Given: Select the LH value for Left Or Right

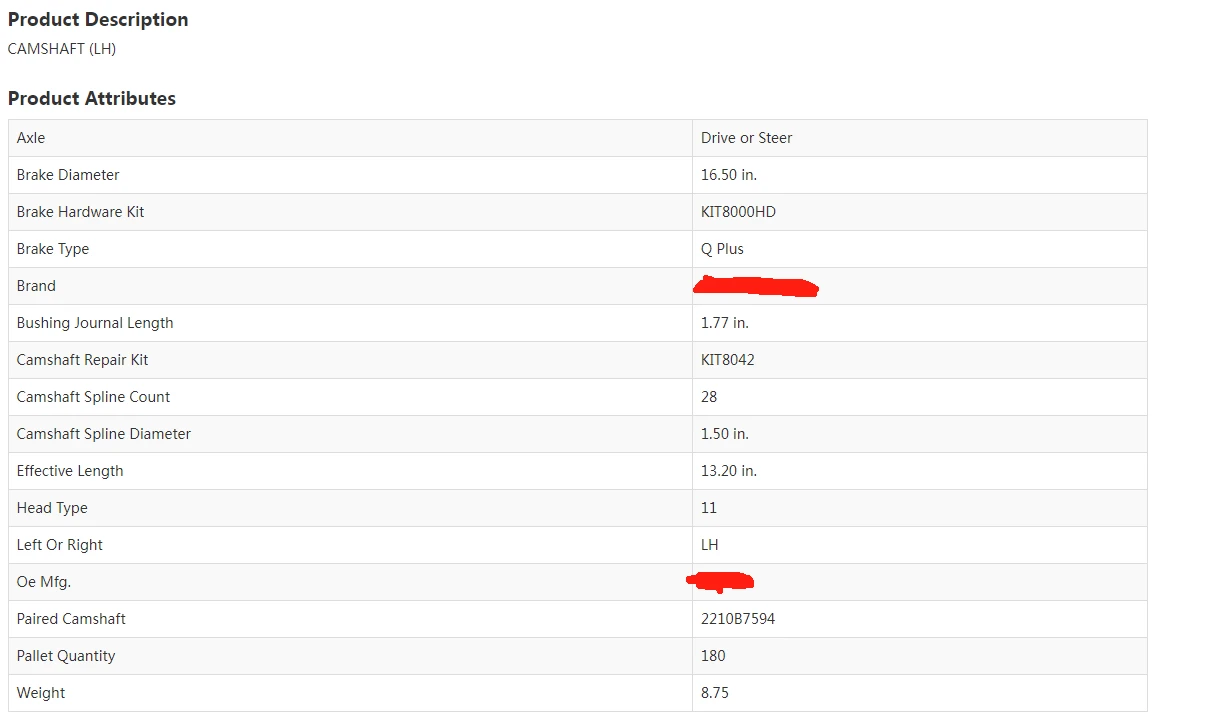Looking at the screenshot, I should 710,545.
